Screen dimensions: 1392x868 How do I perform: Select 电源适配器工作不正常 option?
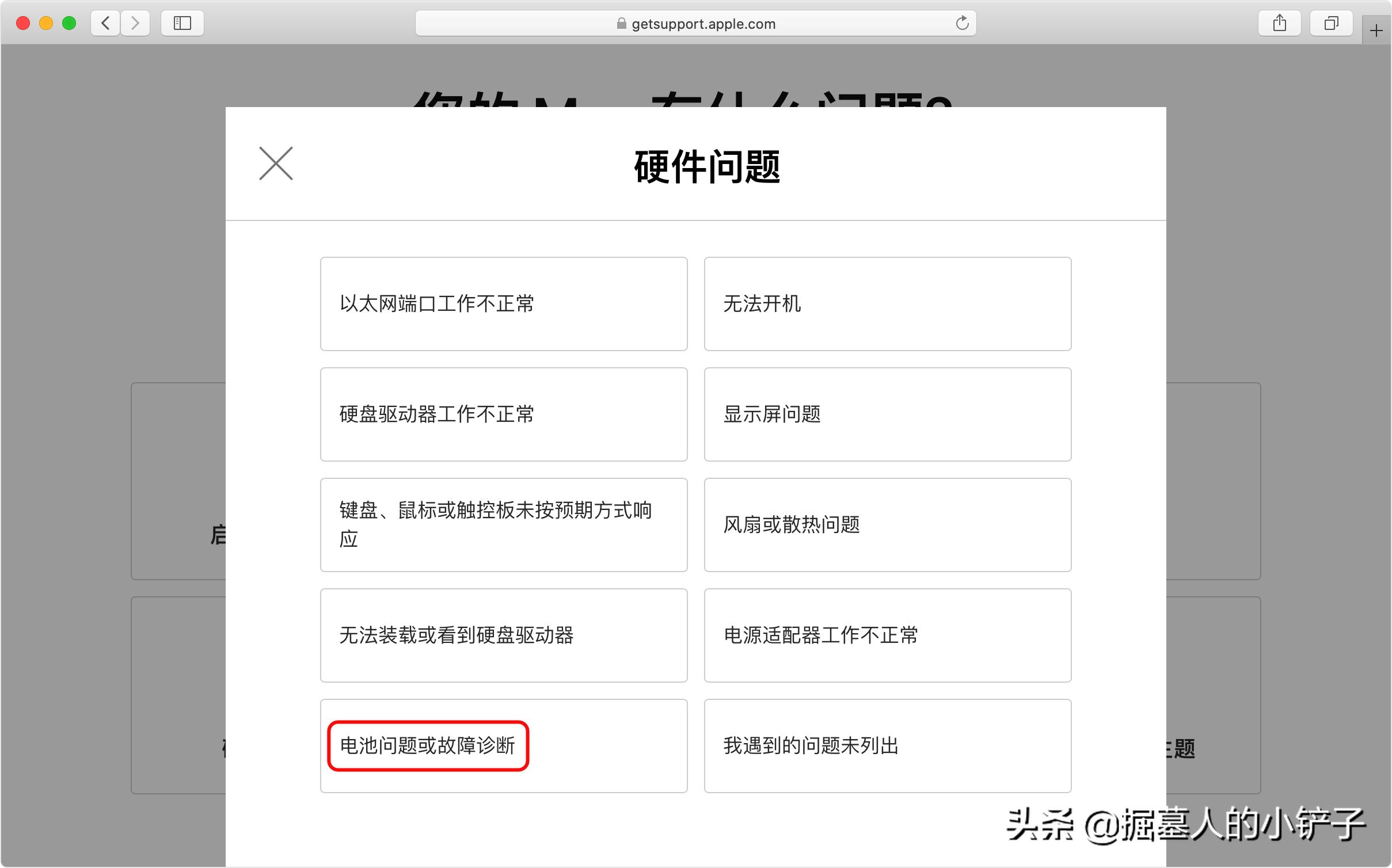coord(887,635)
